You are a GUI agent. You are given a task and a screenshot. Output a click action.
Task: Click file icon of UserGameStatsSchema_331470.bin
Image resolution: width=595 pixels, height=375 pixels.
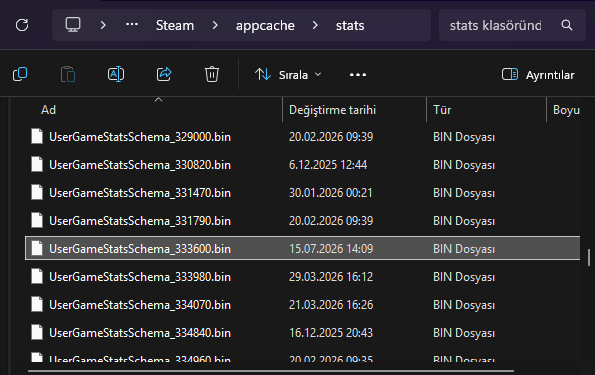click(x=37, y=192)
